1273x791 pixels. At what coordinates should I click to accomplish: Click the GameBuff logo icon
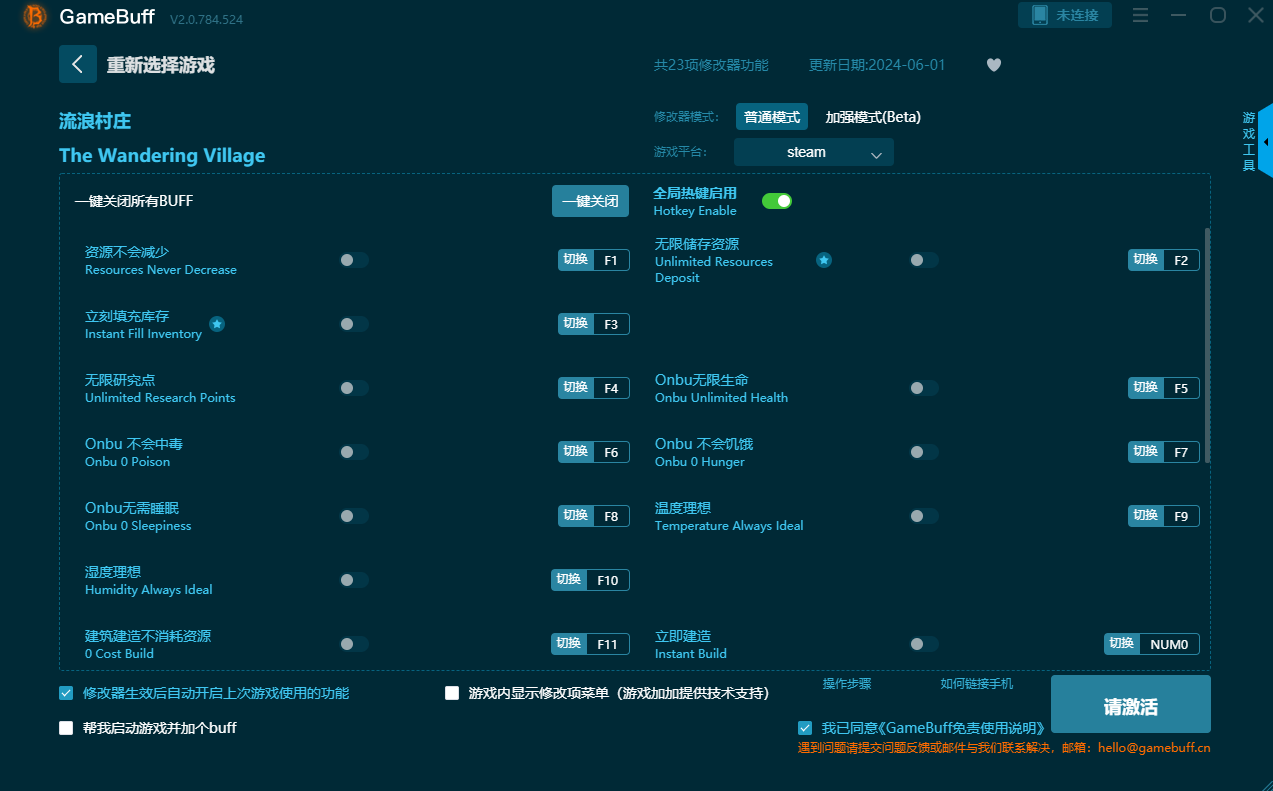34,16
